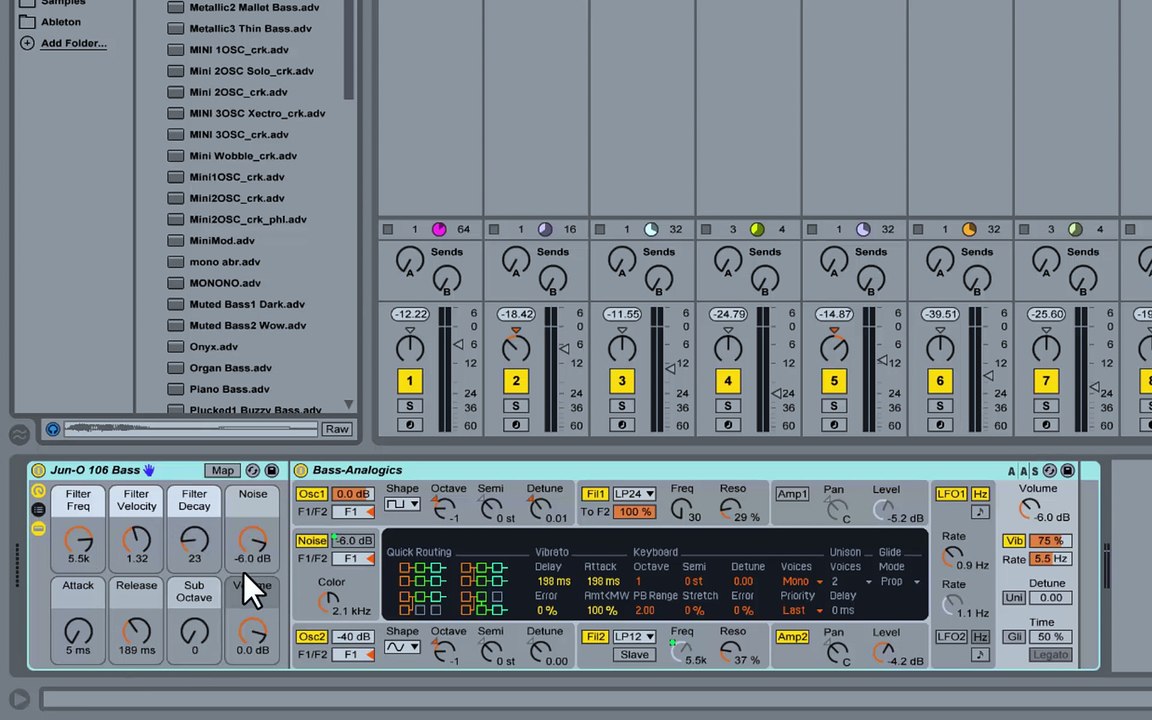Click the Vib 75 % amount slider
The width and height of the screenshot is (1152, 720).
point(1051,540)
